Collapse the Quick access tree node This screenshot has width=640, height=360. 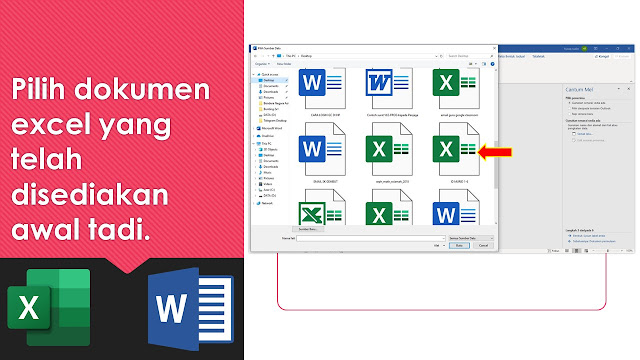(x=253, y=75)
